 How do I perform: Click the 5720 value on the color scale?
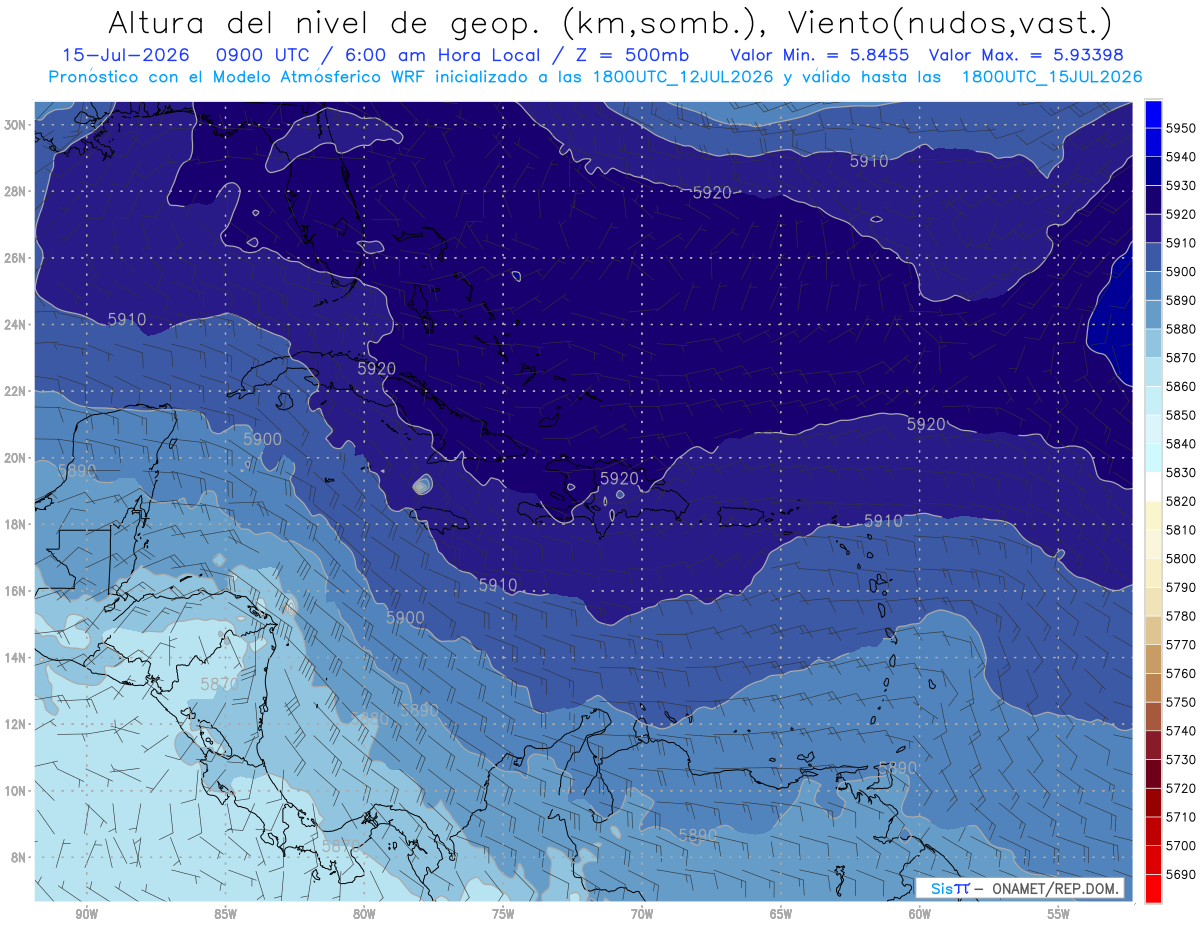(1181, 788)
